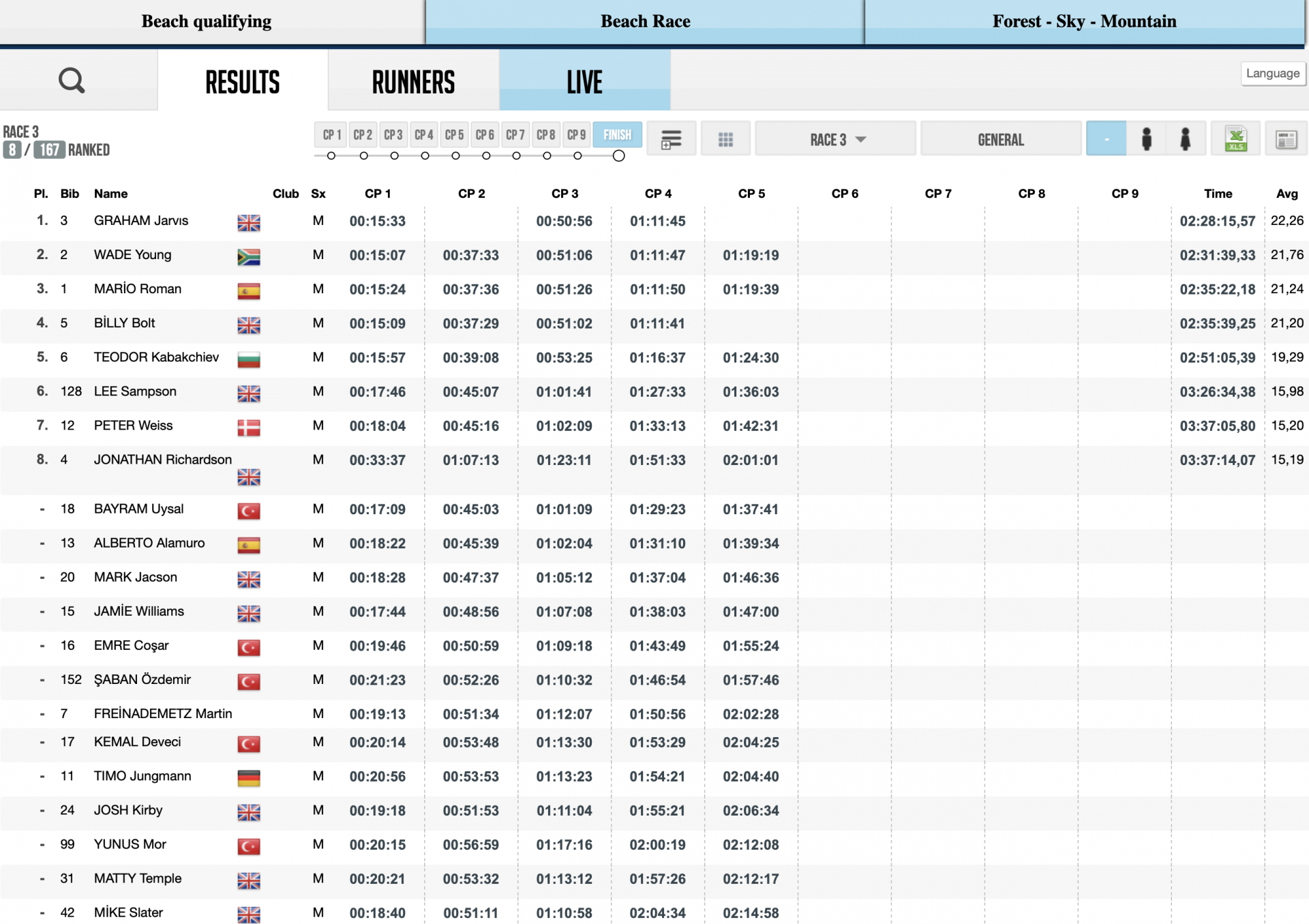The image size is (1309, 924).
Task: Click Turkey flag of BAYRAM Uysal
Action: tap(249, 511)
